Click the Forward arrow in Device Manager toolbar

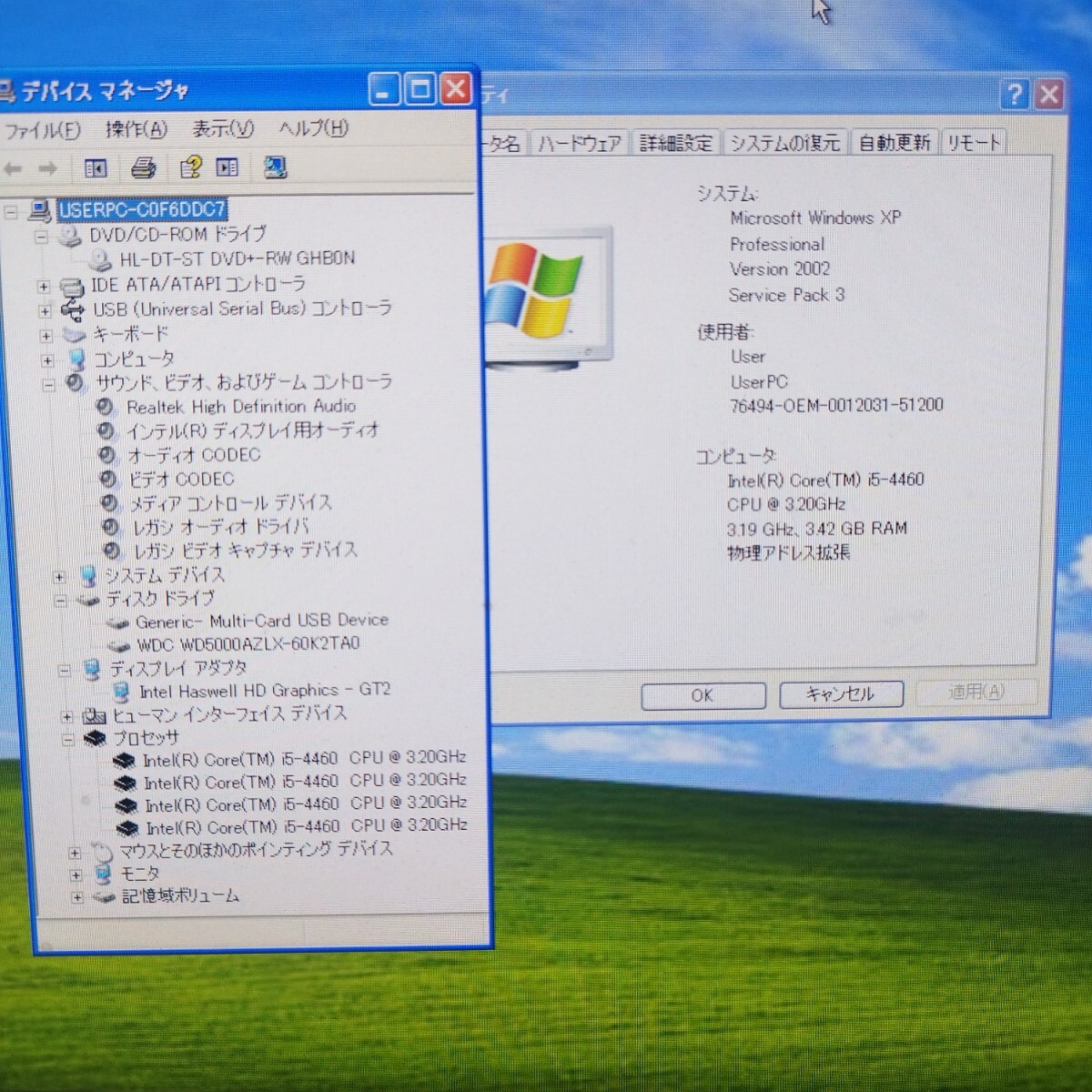pyautogui.click(x=47, y=169)
